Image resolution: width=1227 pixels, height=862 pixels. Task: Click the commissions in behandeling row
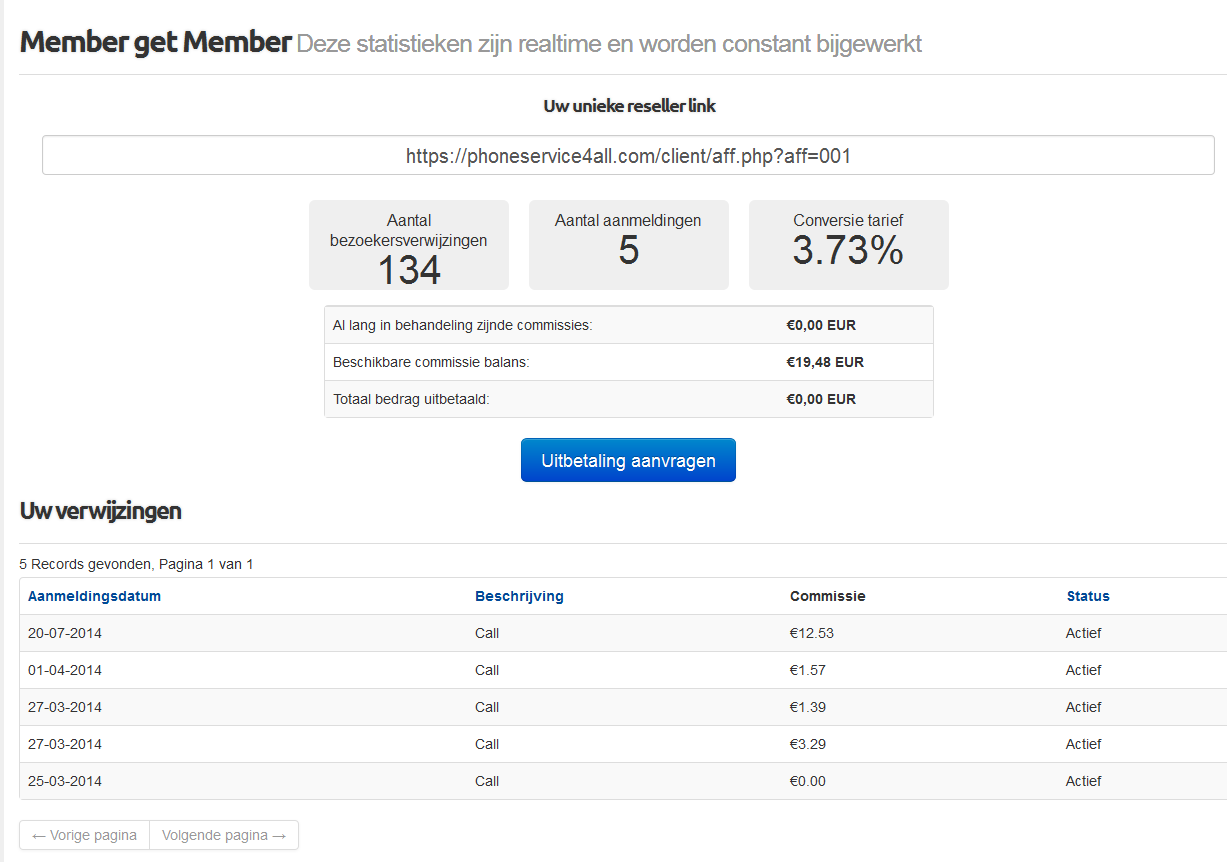tap(628, 324)
